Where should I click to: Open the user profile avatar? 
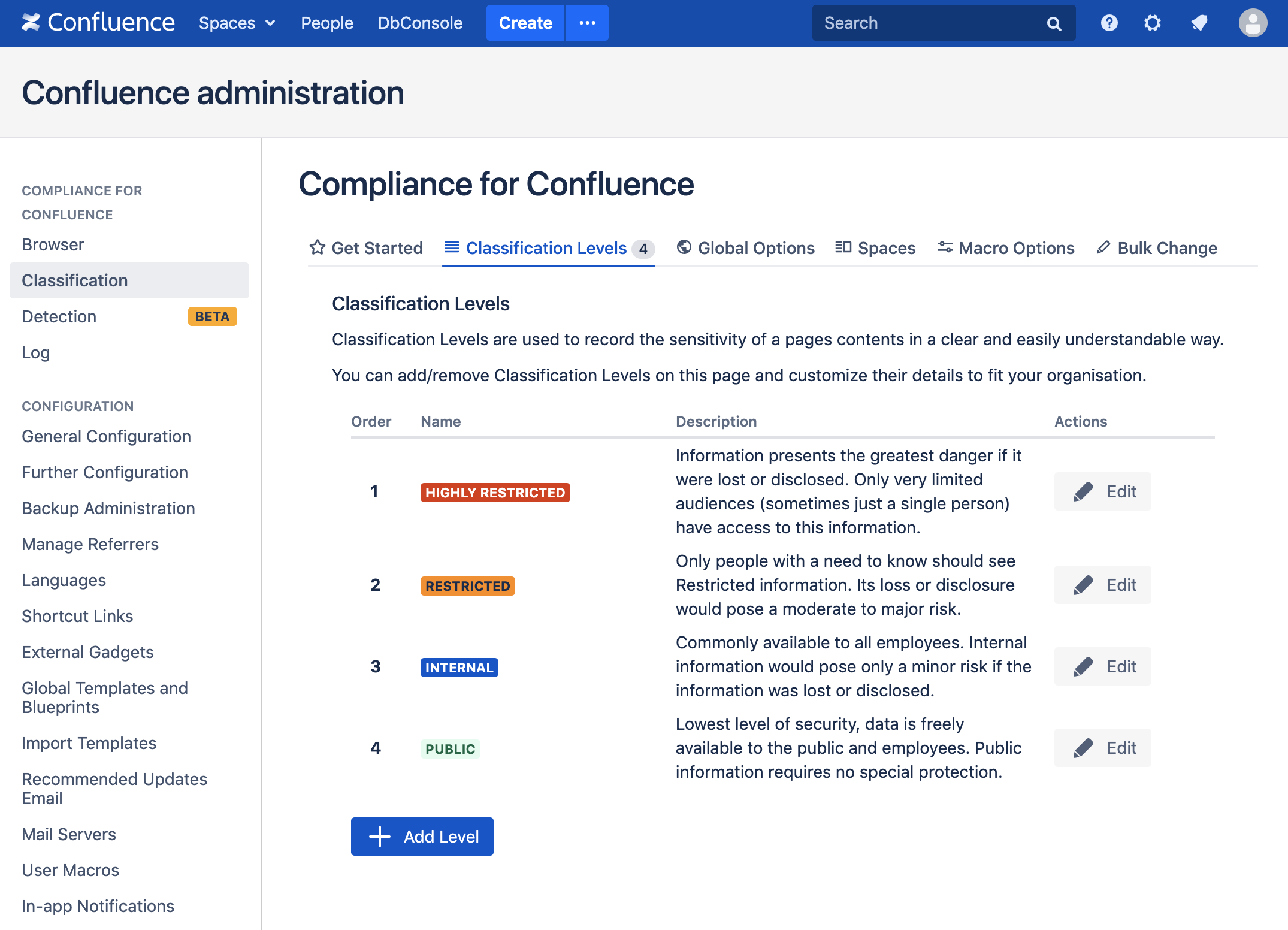pos(1253,23)
